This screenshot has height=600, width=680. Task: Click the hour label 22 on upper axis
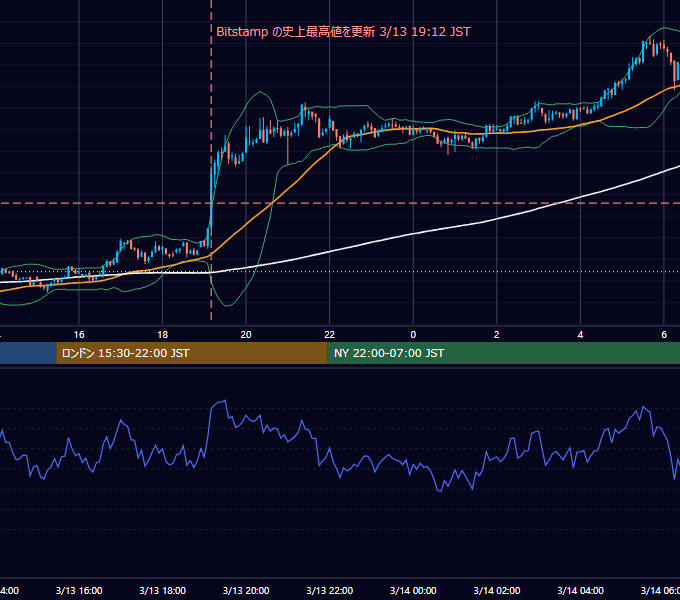coord(330,334)
